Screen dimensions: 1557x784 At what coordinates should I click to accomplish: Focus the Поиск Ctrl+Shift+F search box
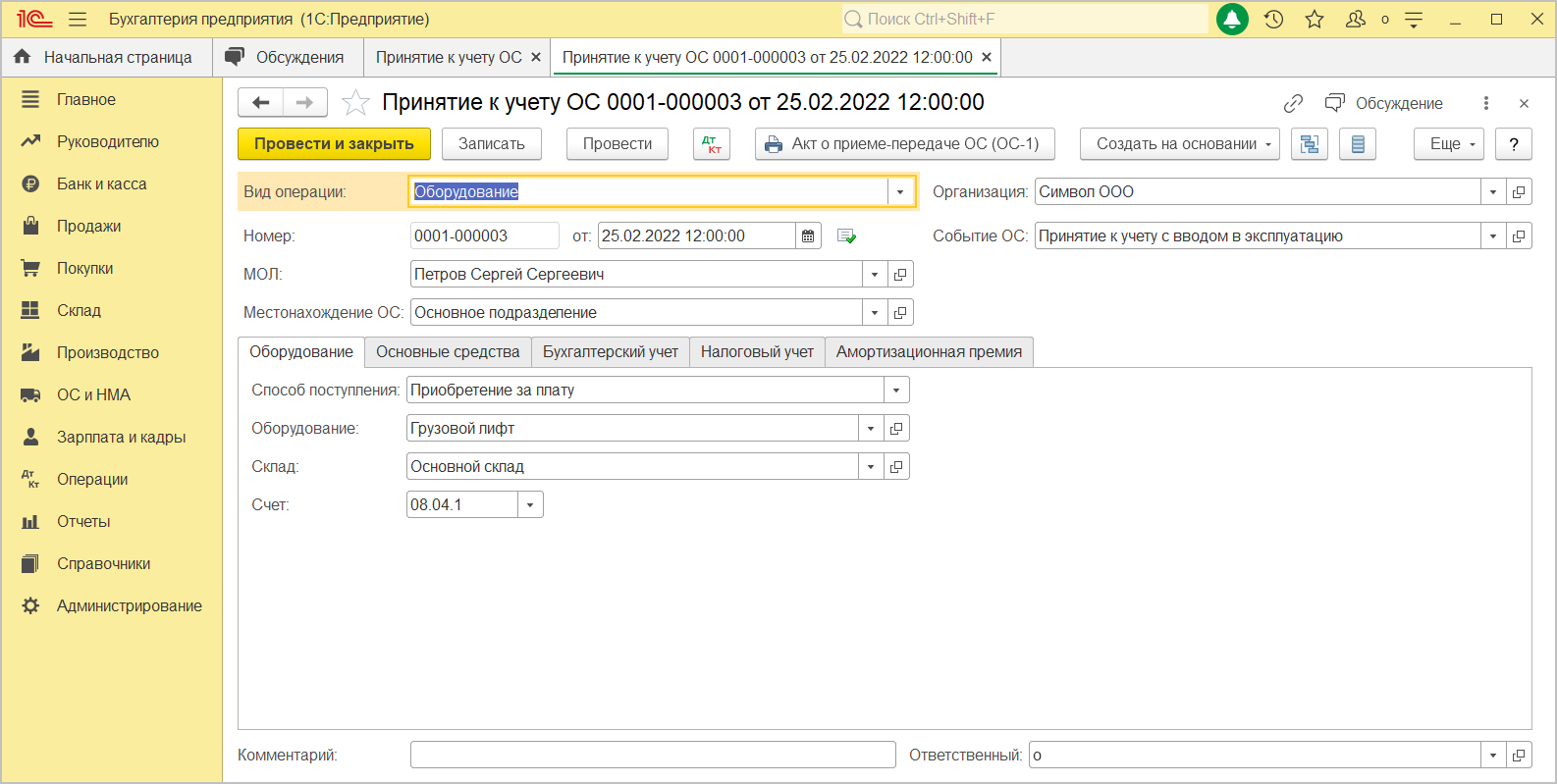(1025, 19)
